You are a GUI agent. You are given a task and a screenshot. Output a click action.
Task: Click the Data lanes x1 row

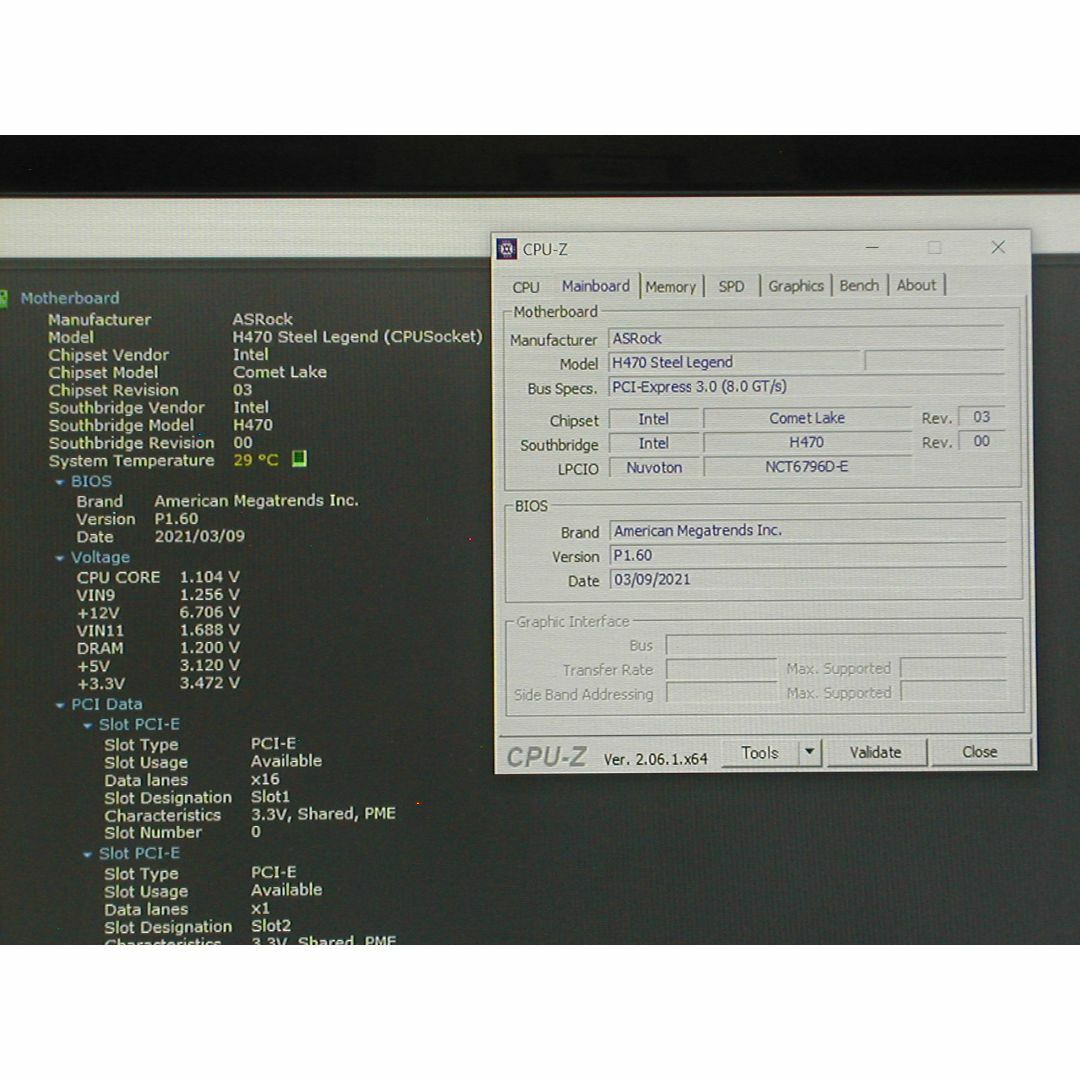coord(187,908)
